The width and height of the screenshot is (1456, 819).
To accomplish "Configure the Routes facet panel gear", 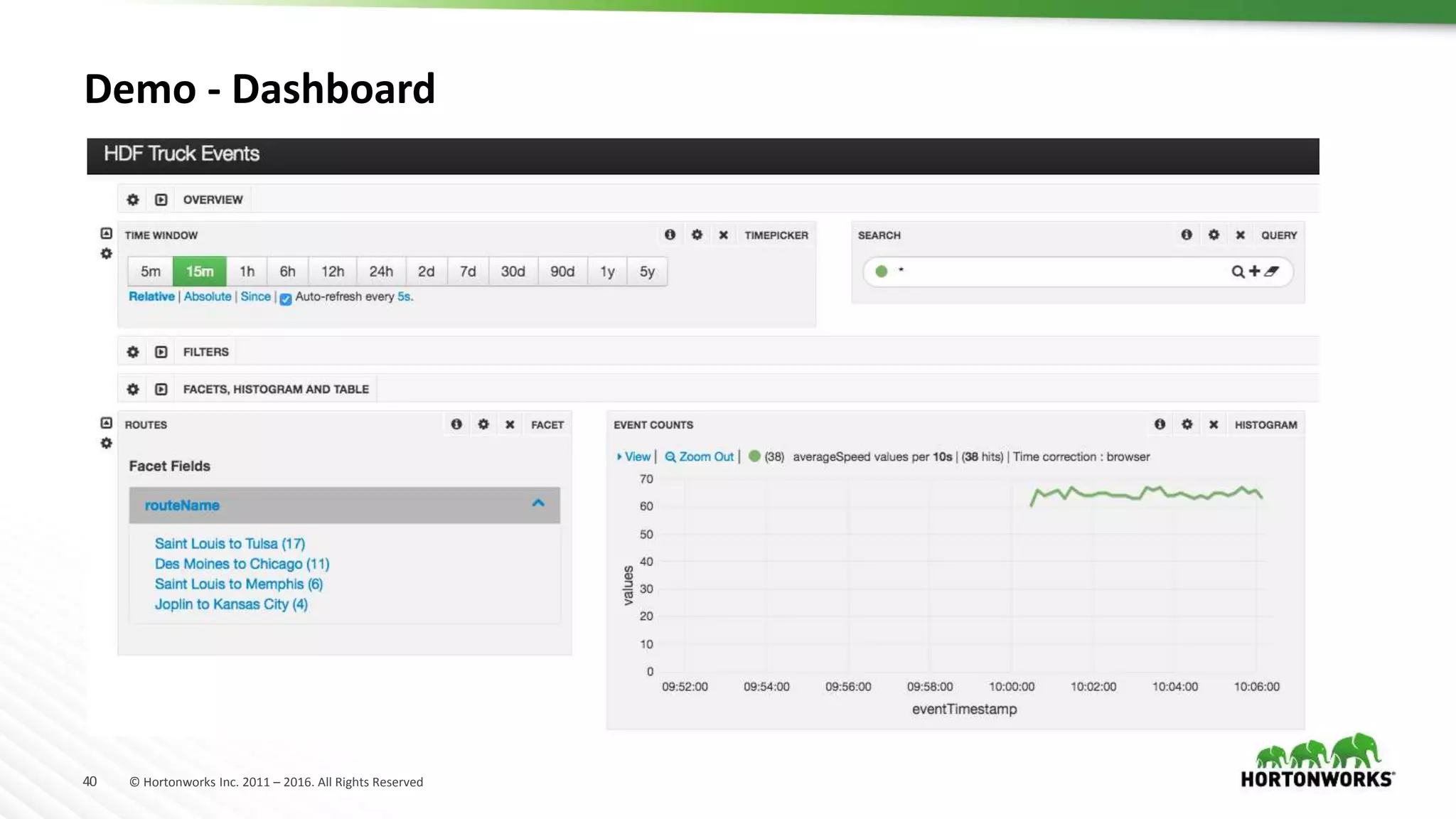I will (x=483, y=424).
